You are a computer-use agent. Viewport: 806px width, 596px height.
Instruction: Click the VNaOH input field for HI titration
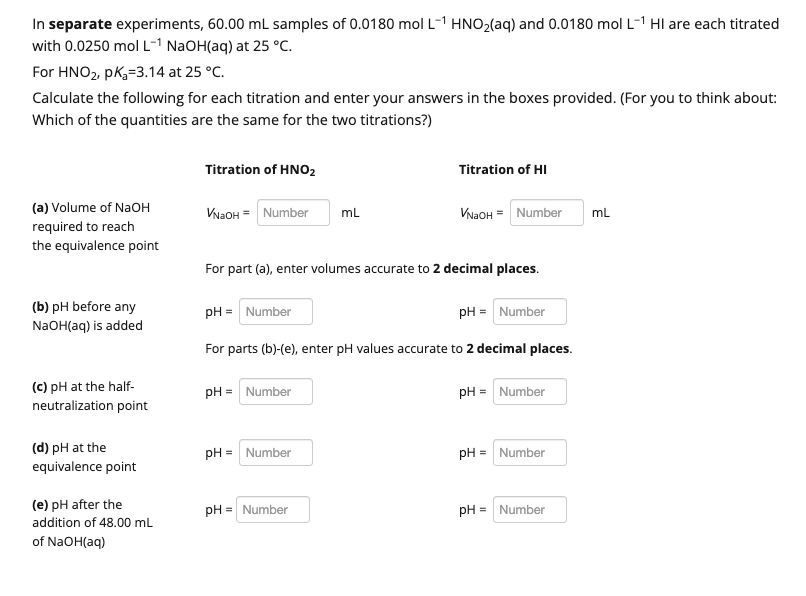pyautogui.click(x=546, y=212)
